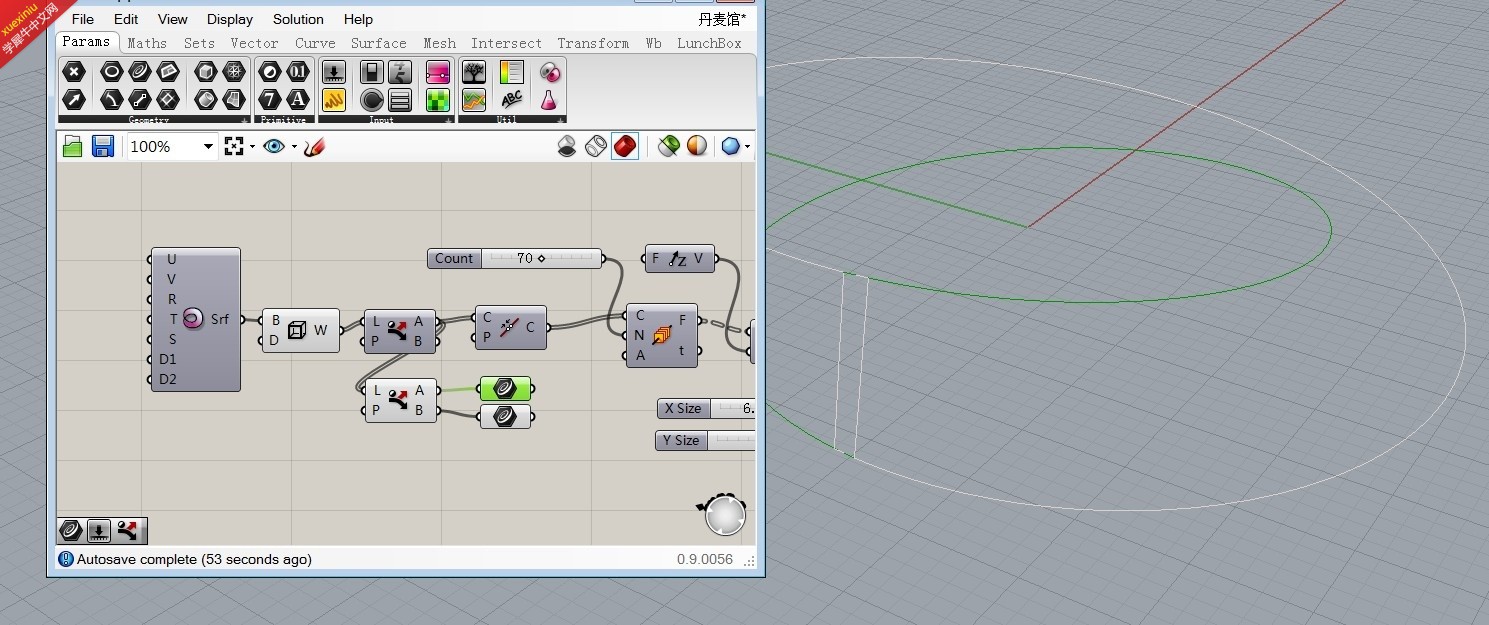This screenshot has width=1489, height=625.
Task: Add a Cluster component icon
Action: (549, 72)
